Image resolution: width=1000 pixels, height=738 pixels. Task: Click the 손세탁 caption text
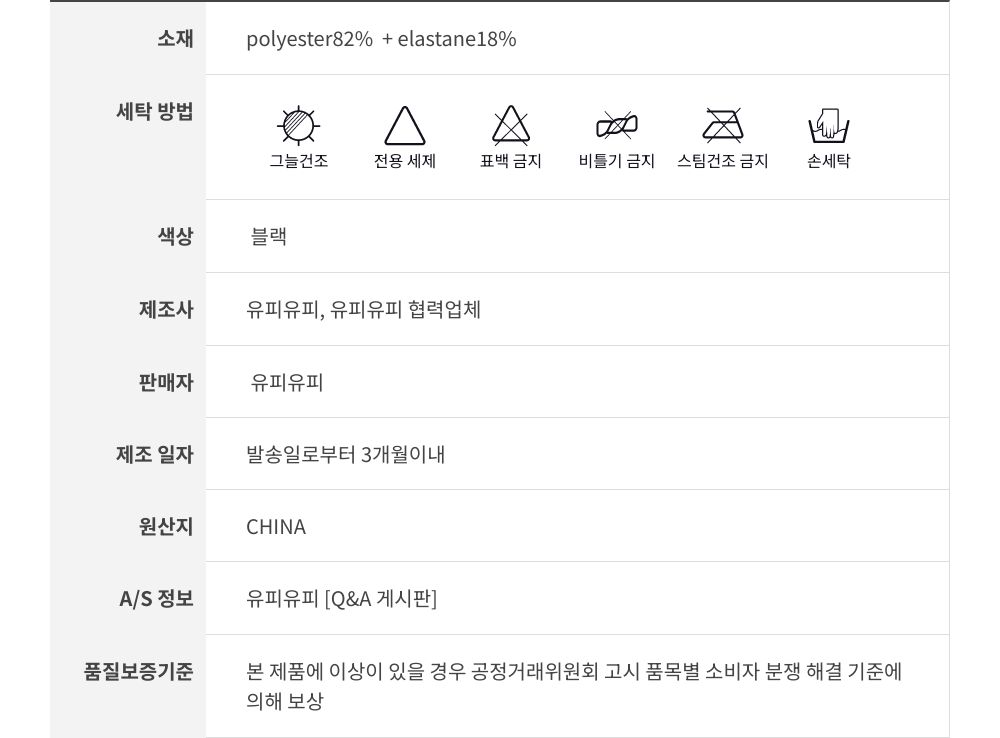[x=828, y=161]
